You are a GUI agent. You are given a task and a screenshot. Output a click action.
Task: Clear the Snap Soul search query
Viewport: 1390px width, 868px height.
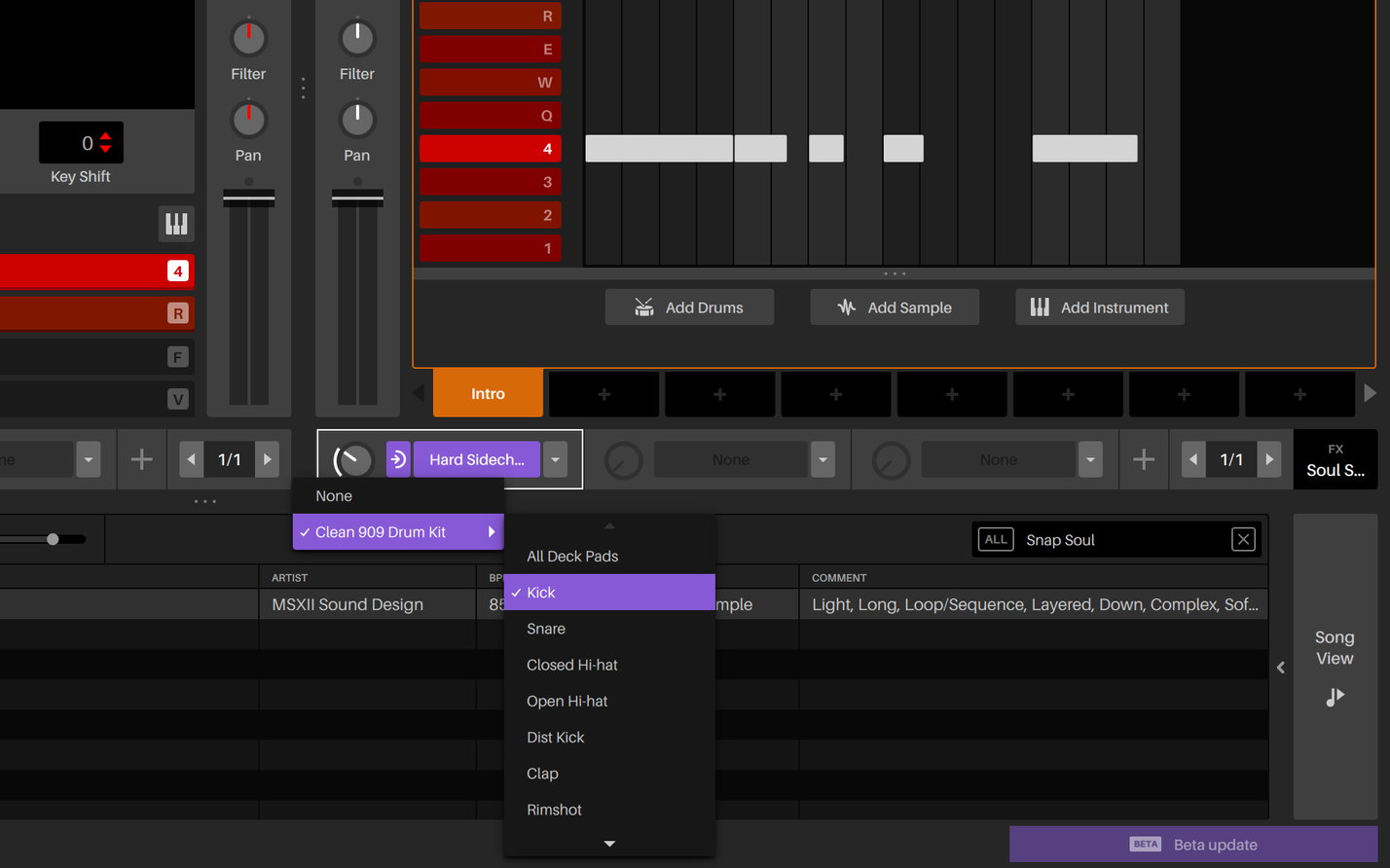[1243, 538]
